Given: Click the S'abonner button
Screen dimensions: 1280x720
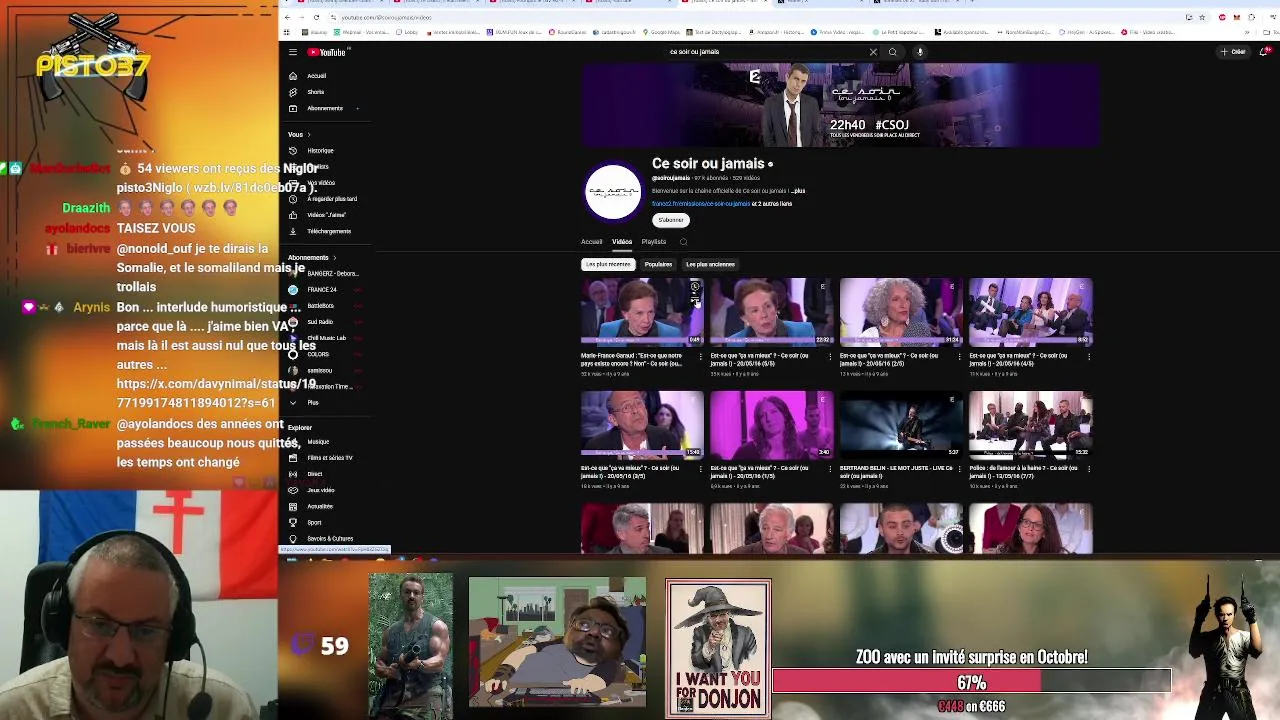Looking at the screenshot, I should tap(671, 220).
